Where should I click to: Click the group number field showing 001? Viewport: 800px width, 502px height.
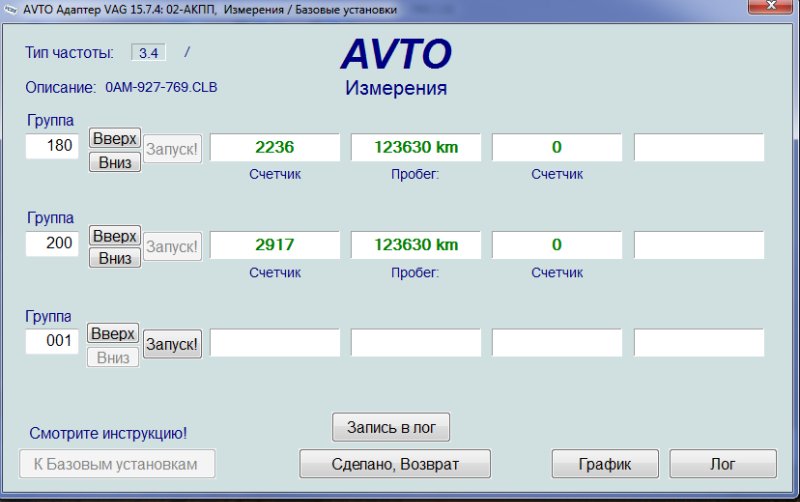click(52, 341)
